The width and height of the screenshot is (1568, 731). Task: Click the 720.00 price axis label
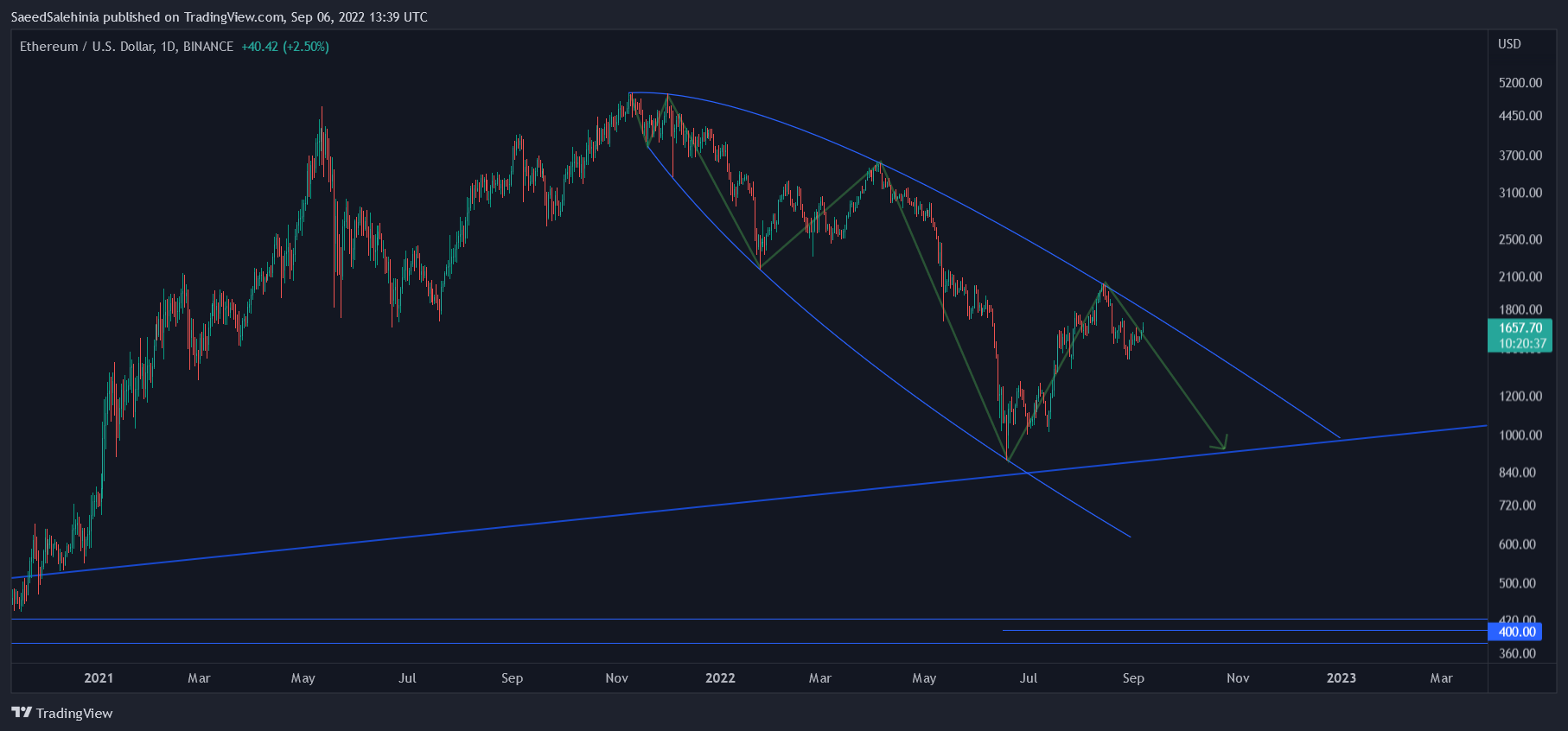click(x=1517, y=505)
